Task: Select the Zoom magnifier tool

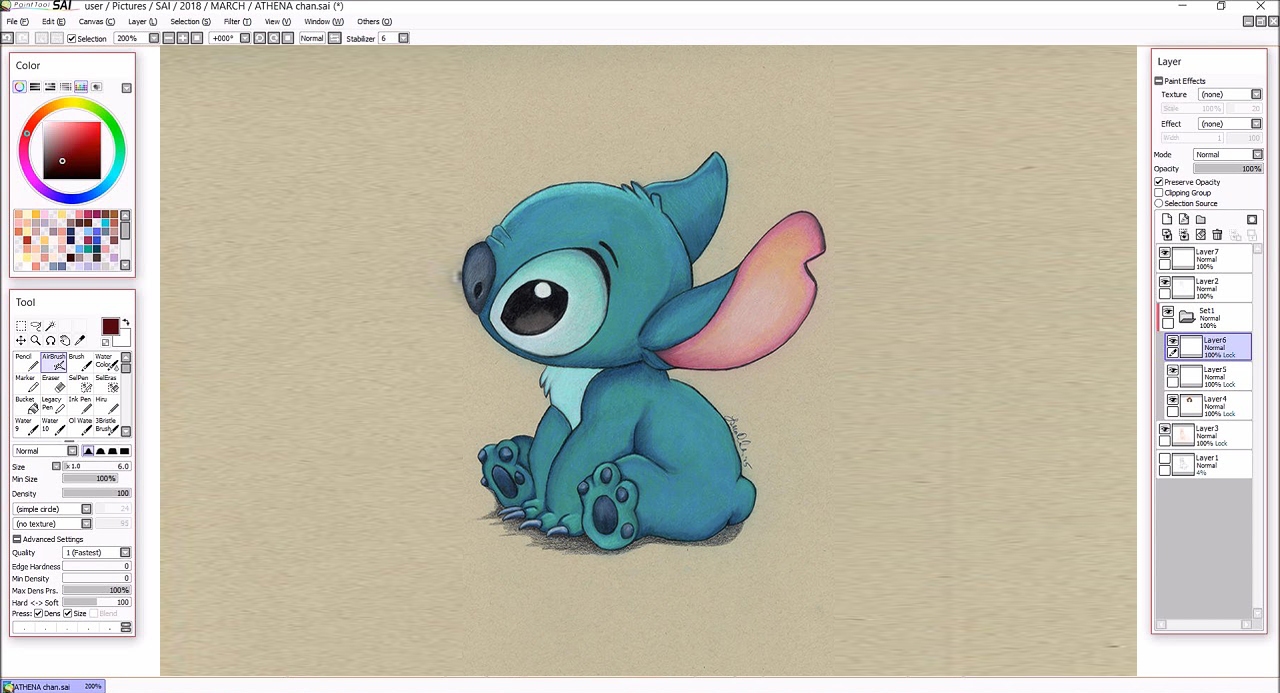Action: click(35, 340)
